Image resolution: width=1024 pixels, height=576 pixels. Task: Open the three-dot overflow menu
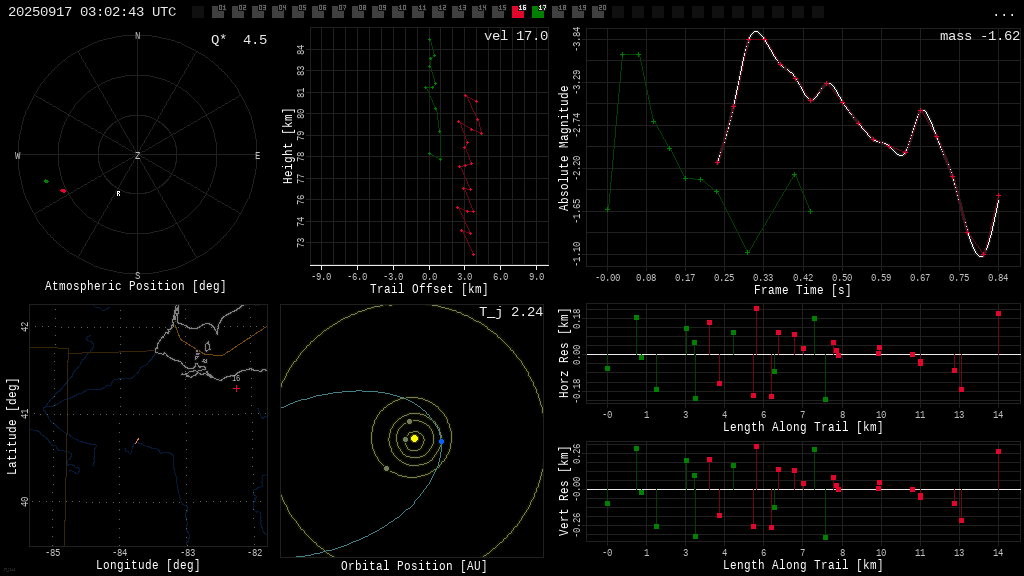click(1003, 14)
